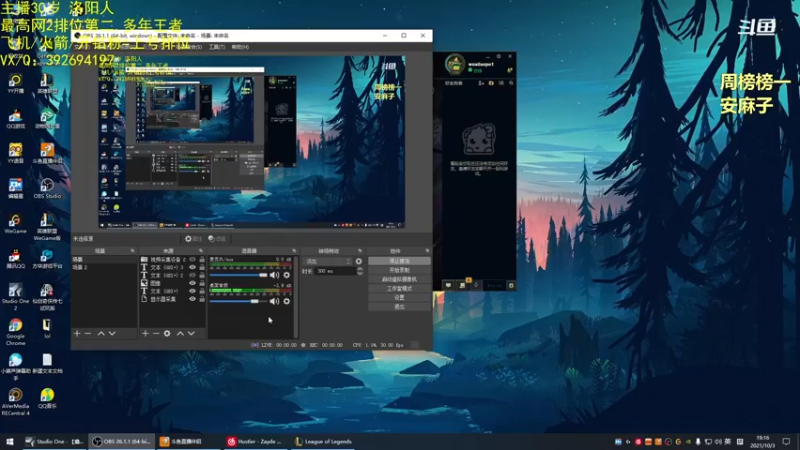Enable 工作室模式 studio mode
The height and width of the screenshot is (450, 800).
399,289
